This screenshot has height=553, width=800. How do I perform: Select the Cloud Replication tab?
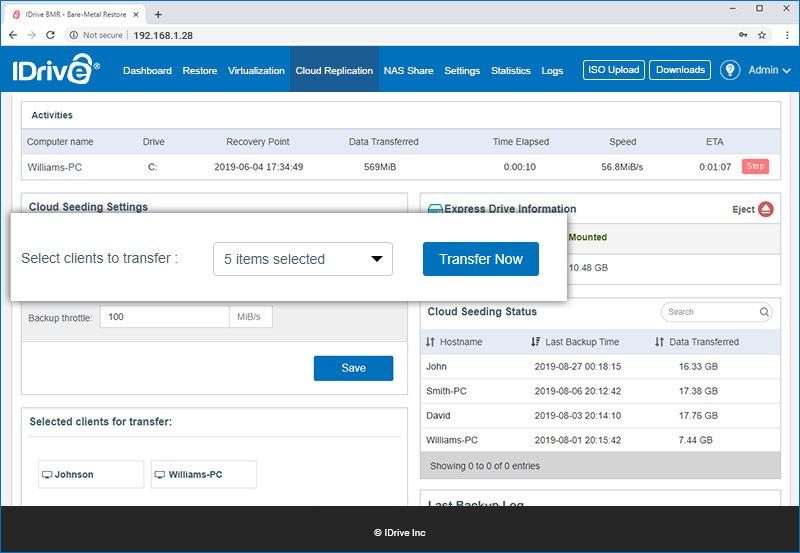click(x=334, y=70)
